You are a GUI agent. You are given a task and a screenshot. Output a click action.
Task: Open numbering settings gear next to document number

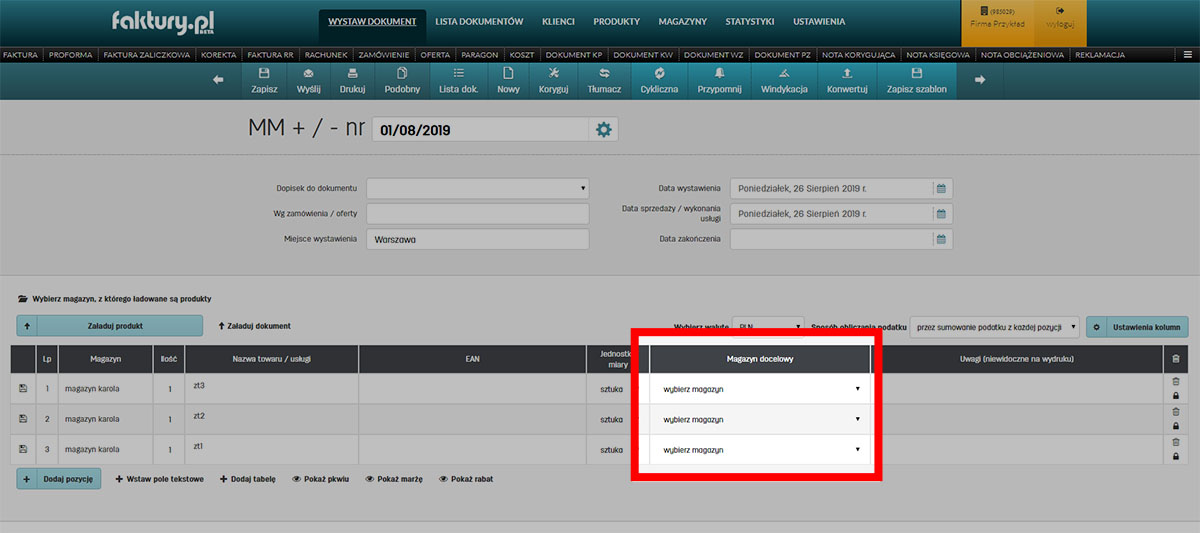[x=603, y=130]
